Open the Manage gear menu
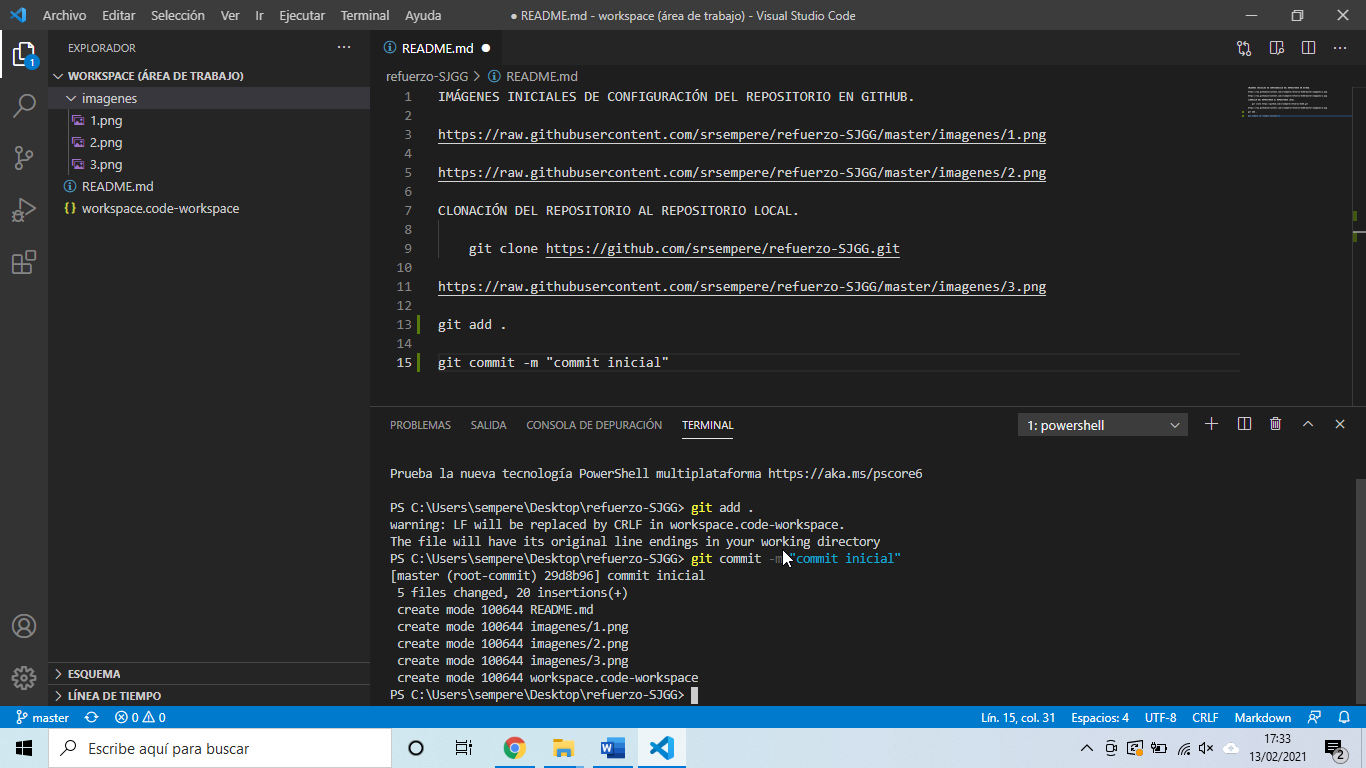Viewport: 1366px width, 768px height. click(24, 678)
